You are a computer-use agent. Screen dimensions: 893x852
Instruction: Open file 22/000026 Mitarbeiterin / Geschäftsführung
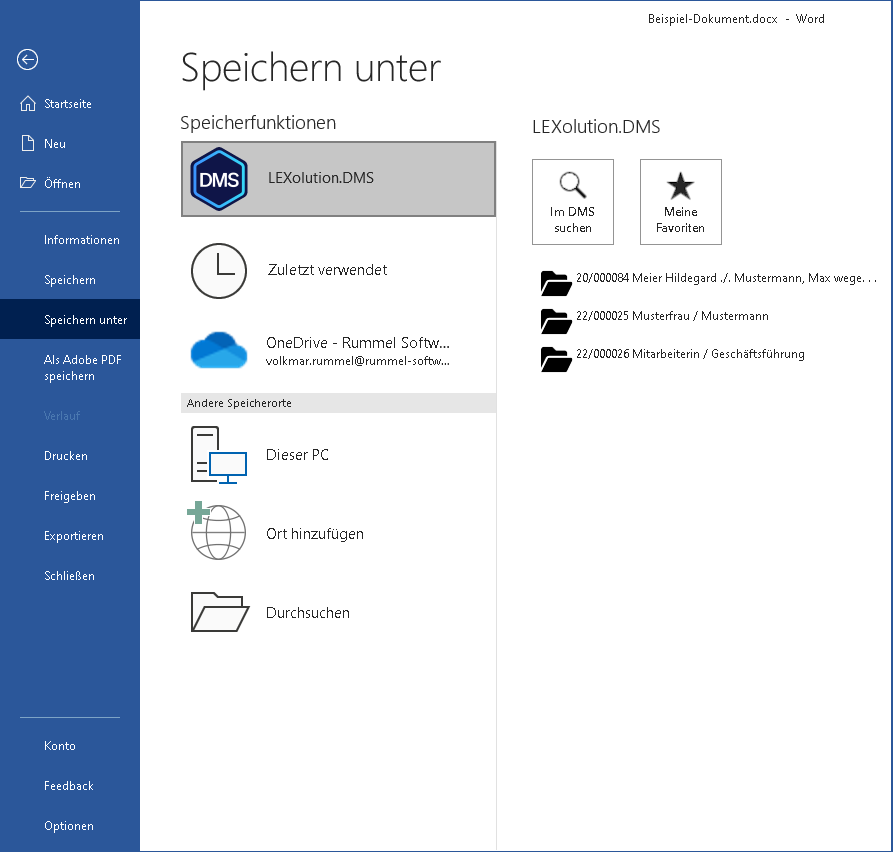pyautogui.click(x=690, y=354)
